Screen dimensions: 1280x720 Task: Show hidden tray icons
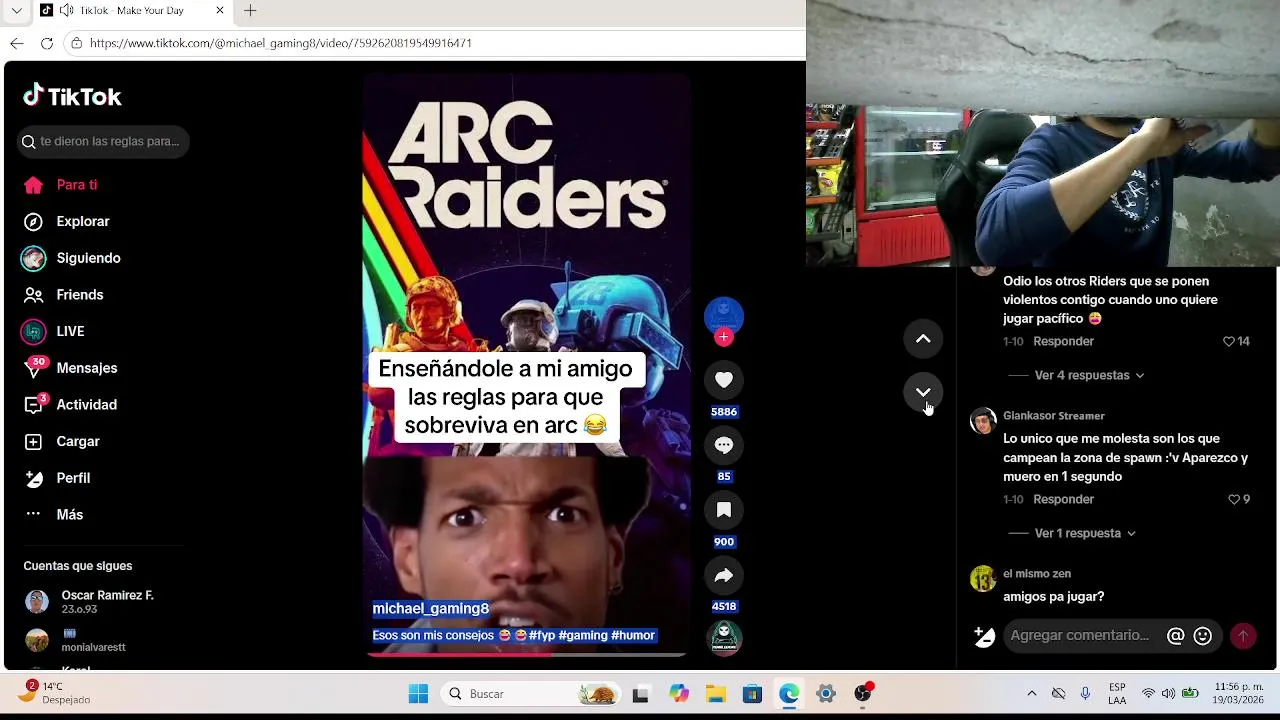coord(1032,694)
